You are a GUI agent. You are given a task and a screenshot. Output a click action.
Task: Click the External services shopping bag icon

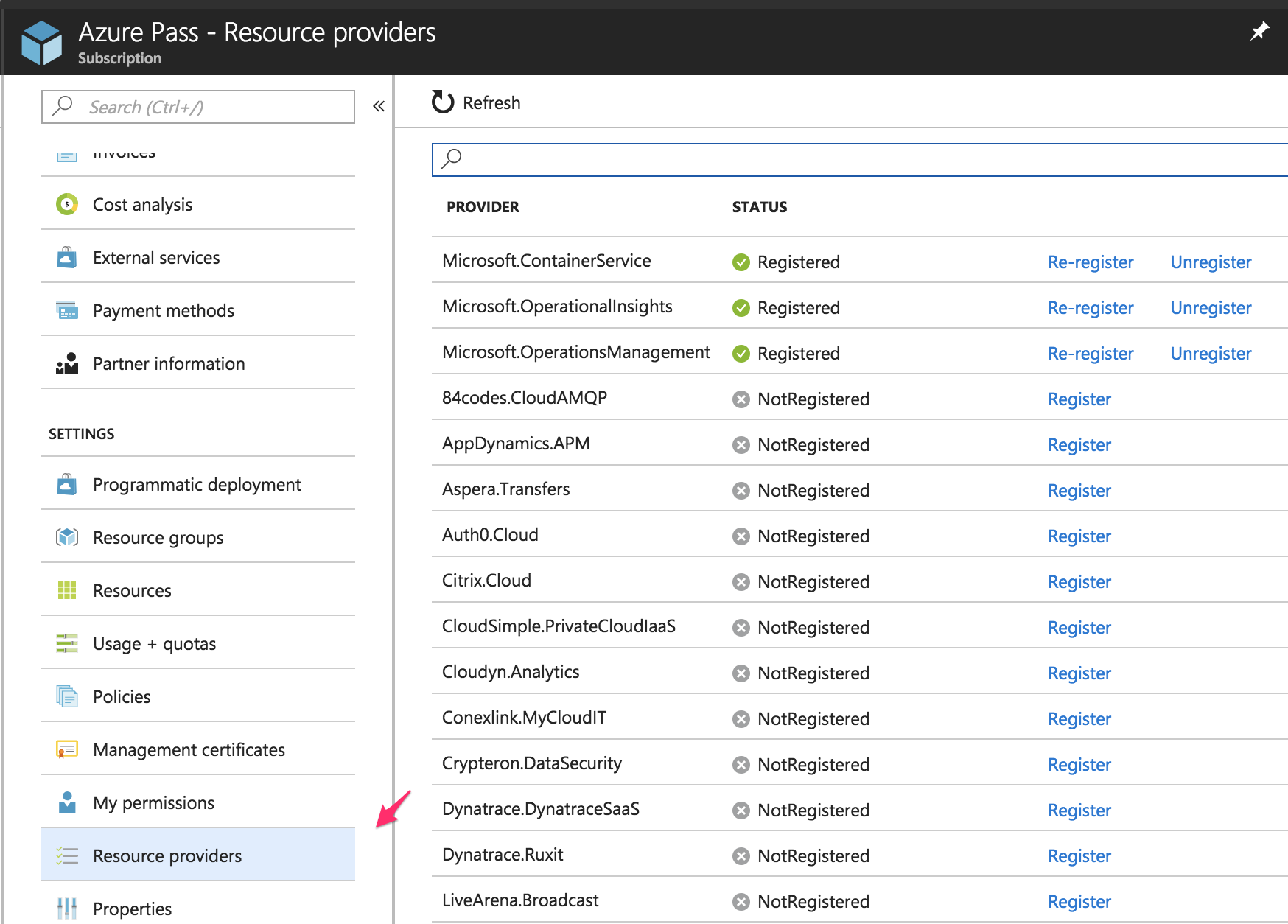click(x=67, y=257)
